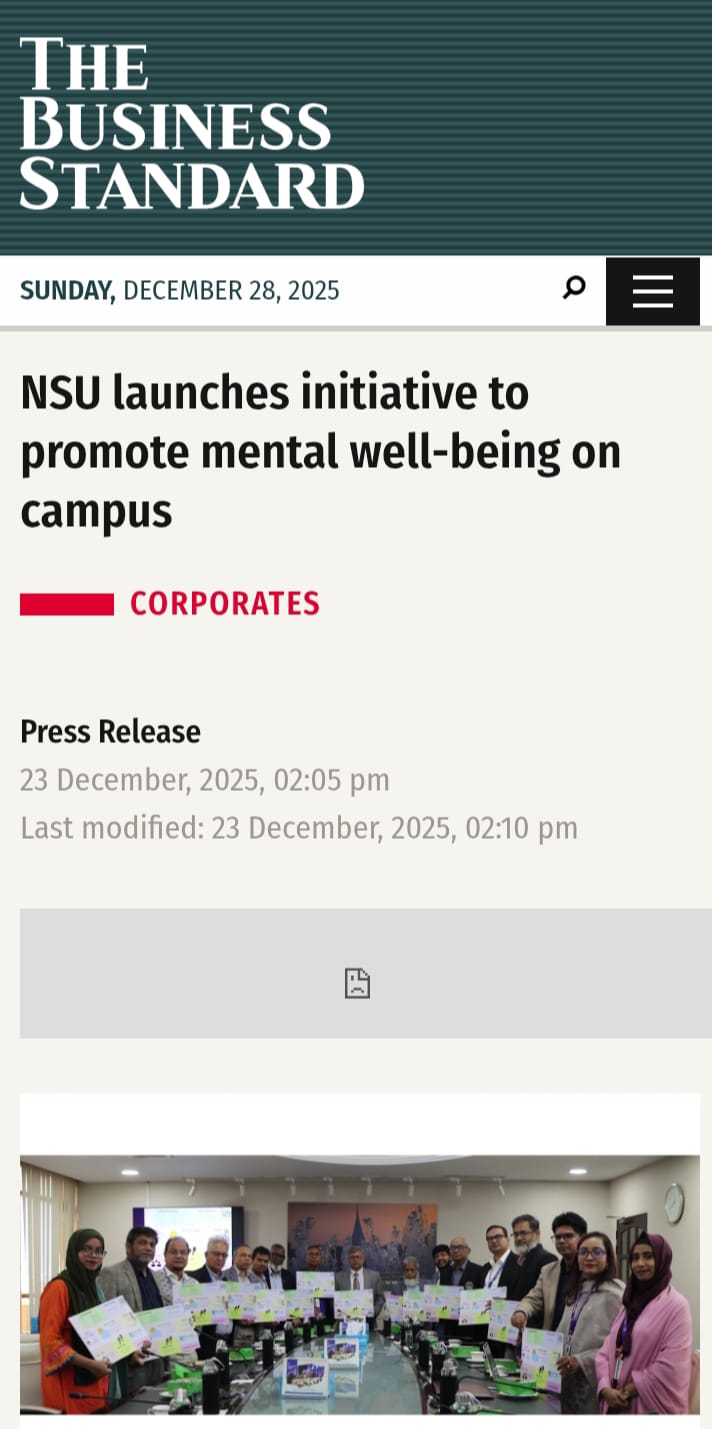
Task: Click the red bar beside CORPORATES
Action: pos(67,604)
